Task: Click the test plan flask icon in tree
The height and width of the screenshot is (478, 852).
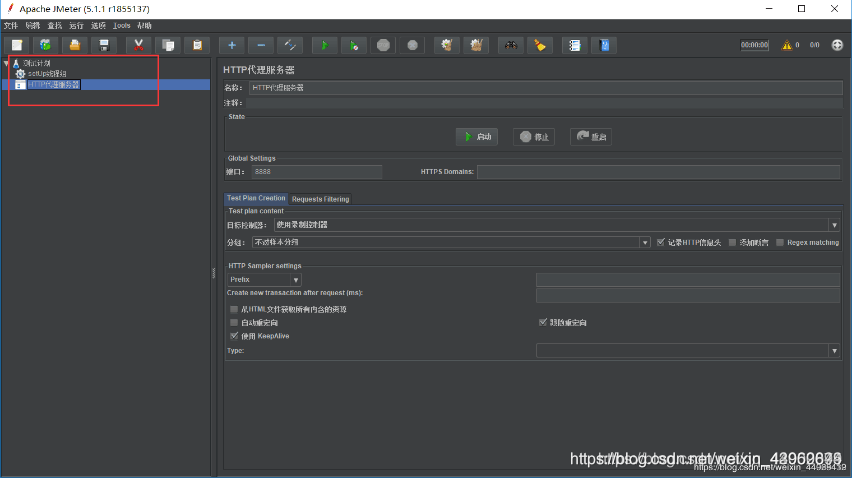Action: pyautogui.click(x=16, y=63)
